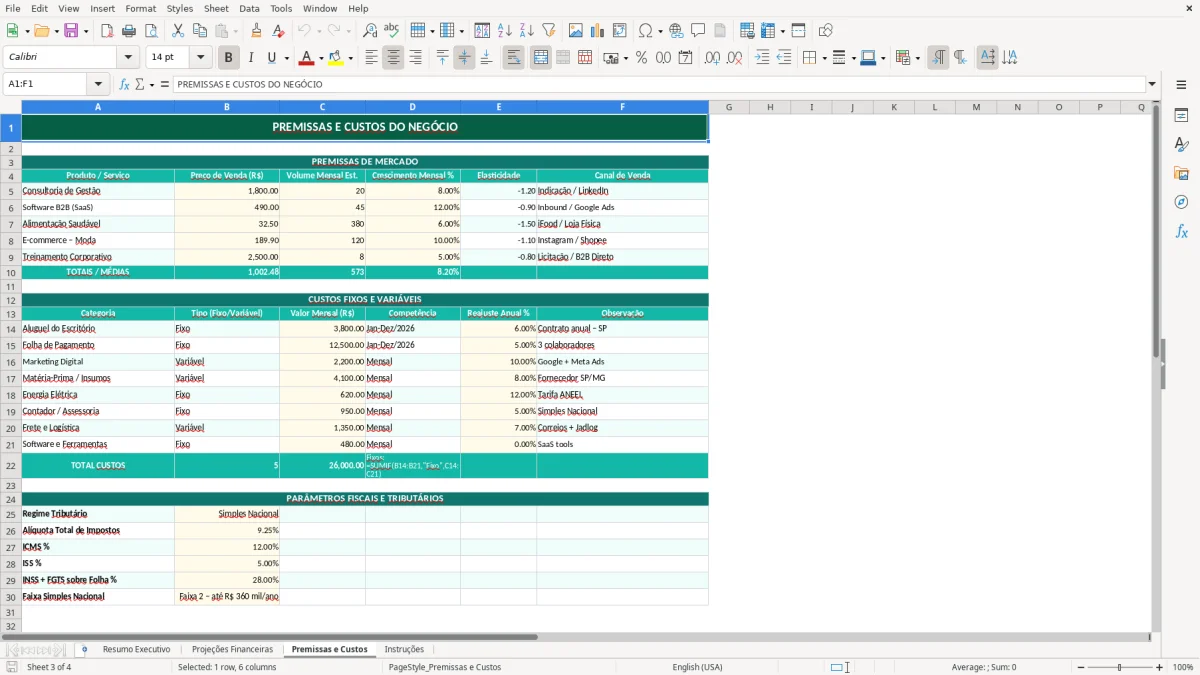This screenshot has width=1200, height=675.
Task: Run the Spelling check icon
Action: coord(392,31)
